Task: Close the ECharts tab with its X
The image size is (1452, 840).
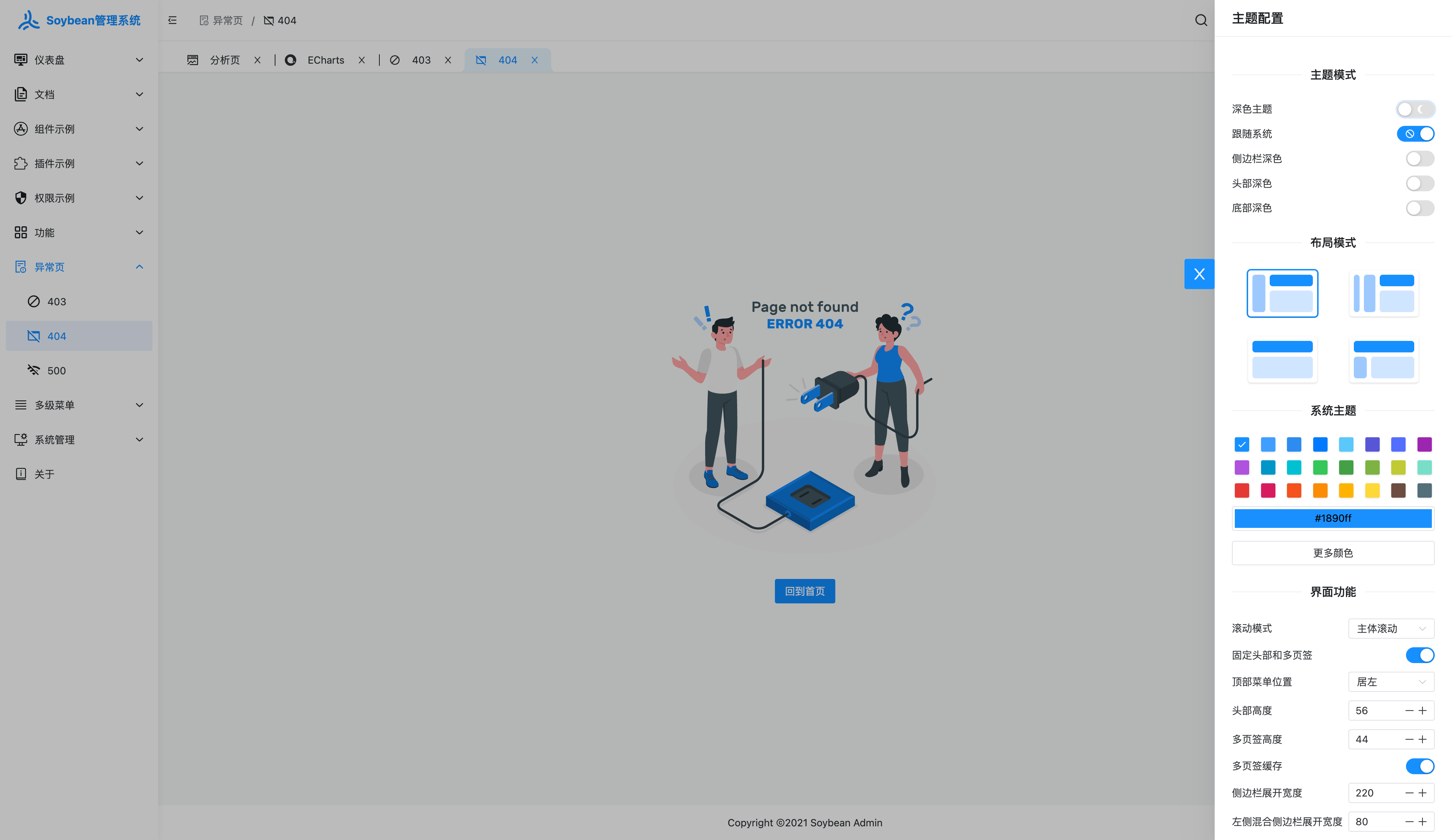Action: tap(361, 60)
